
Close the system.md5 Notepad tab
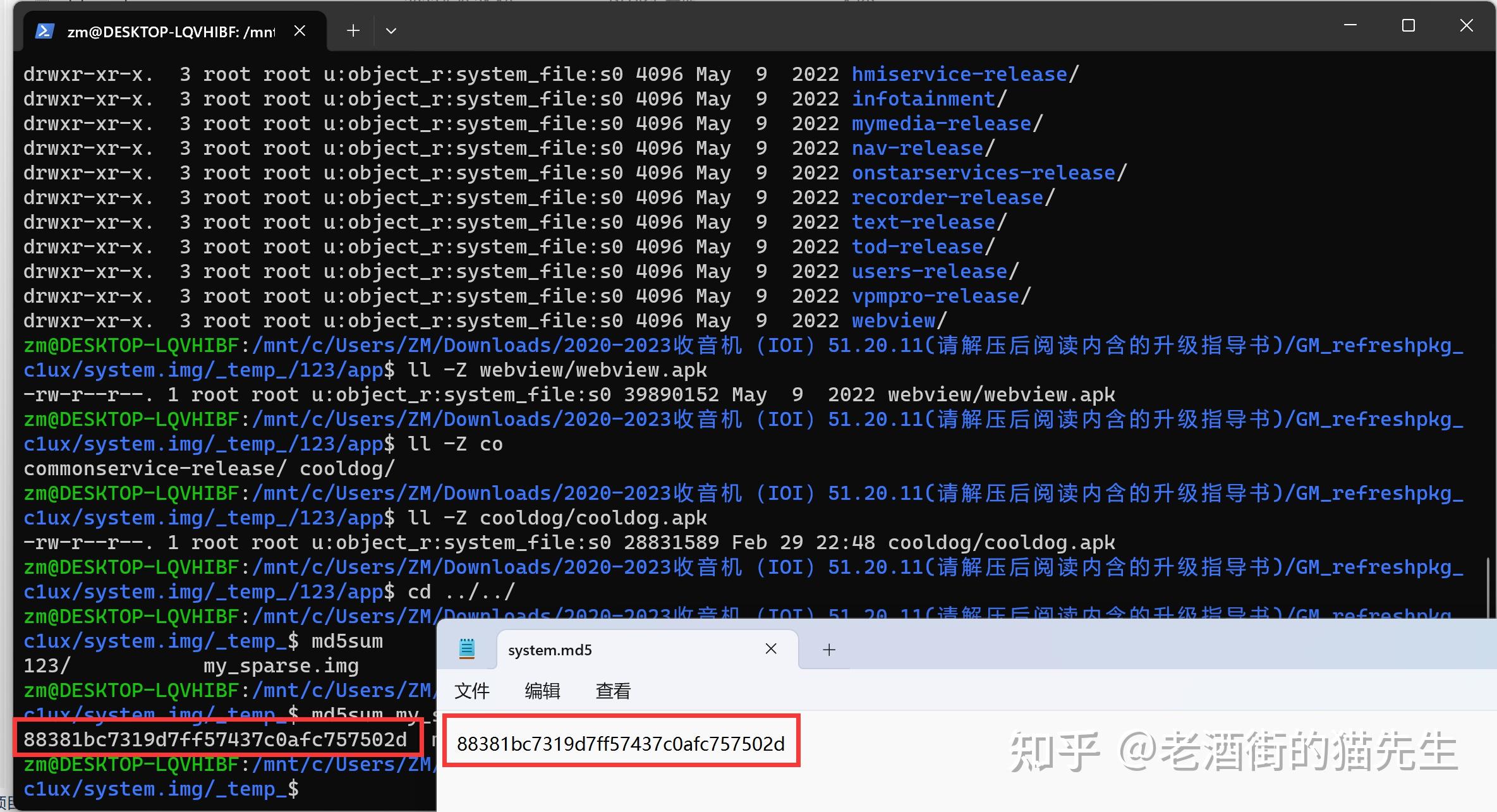click(x=771, y=649)
